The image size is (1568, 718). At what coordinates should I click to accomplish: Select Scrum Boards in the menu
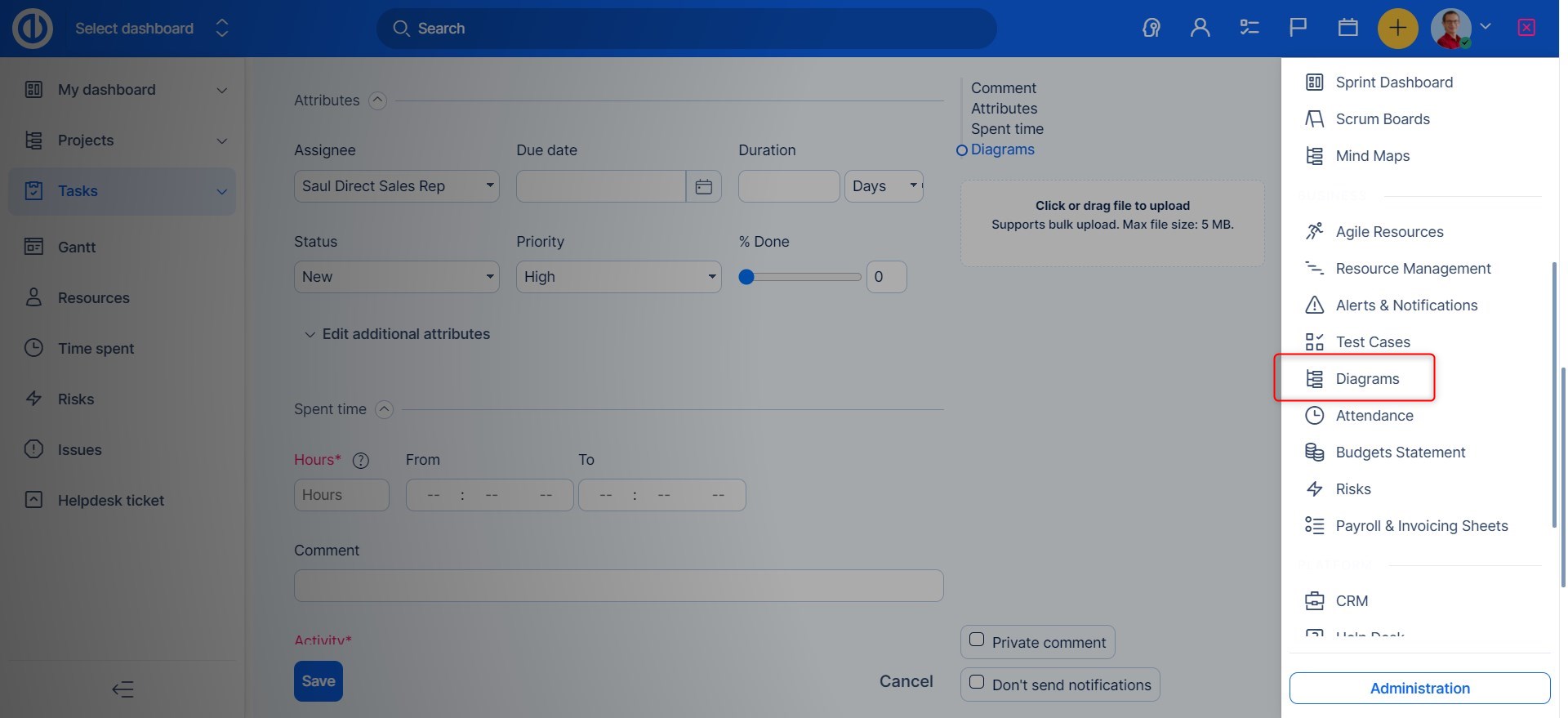point(1382,119)
